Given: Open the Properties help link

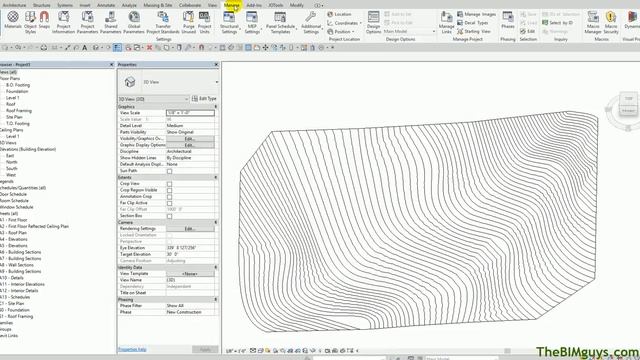Looking at the screenshot, I should [132, 349].
